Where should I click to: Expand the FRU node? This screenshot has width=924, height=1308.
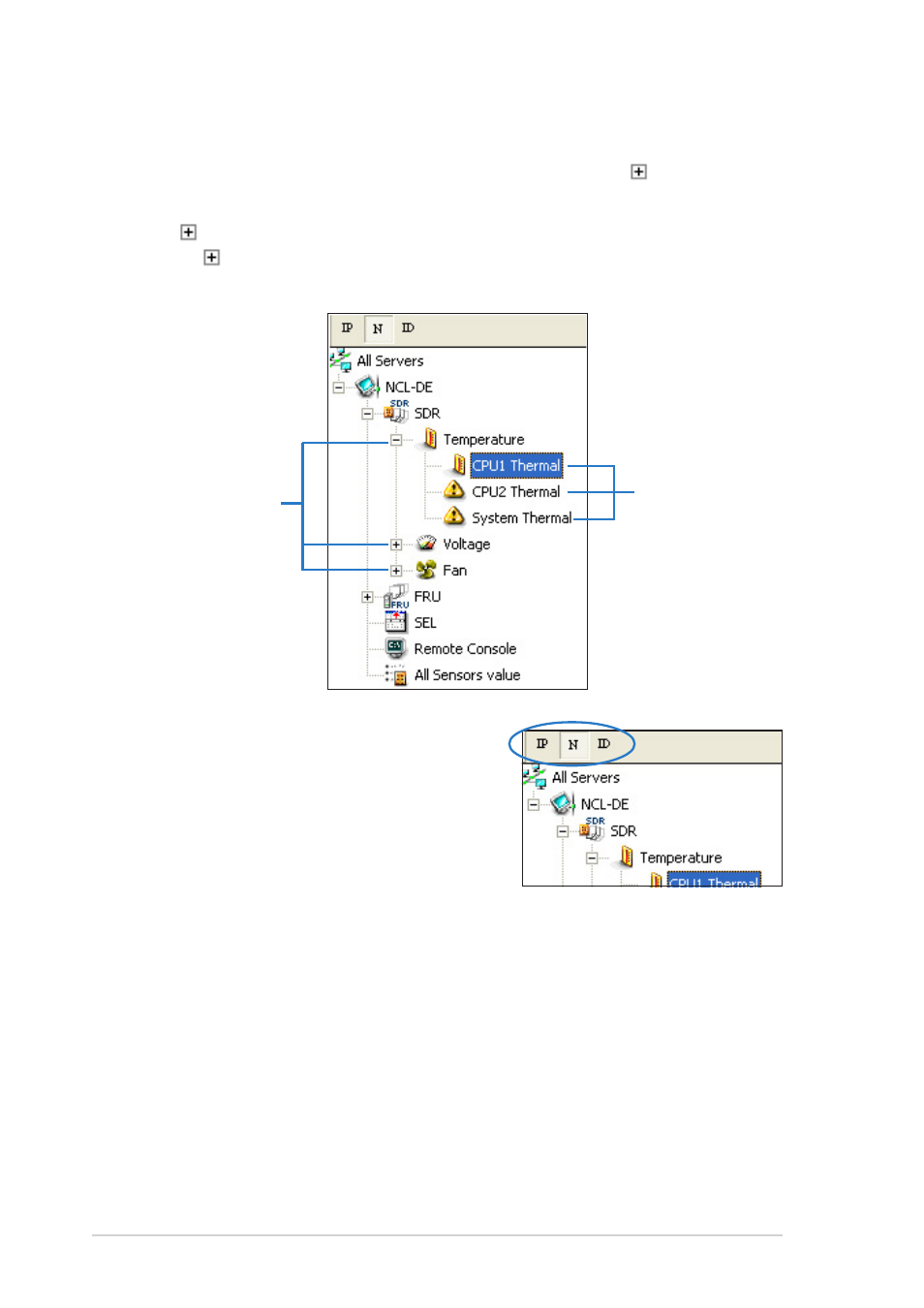(x=367, y=597)
